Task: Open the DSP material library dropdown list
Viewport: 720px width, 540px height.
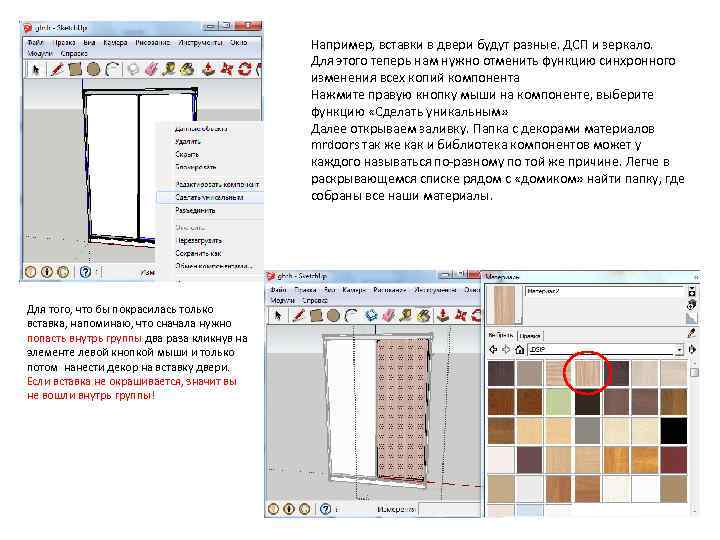Action: tap(606, 349)
